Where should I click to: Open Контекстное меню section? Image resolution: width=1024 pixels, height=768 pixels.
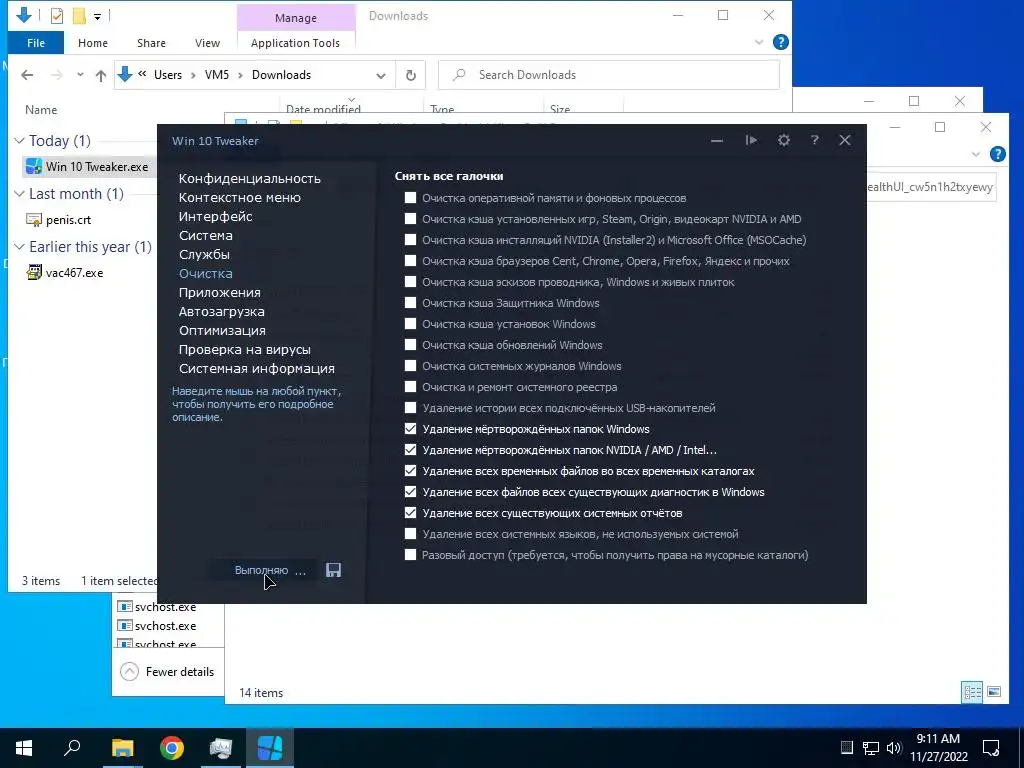(x=240, y=197)
